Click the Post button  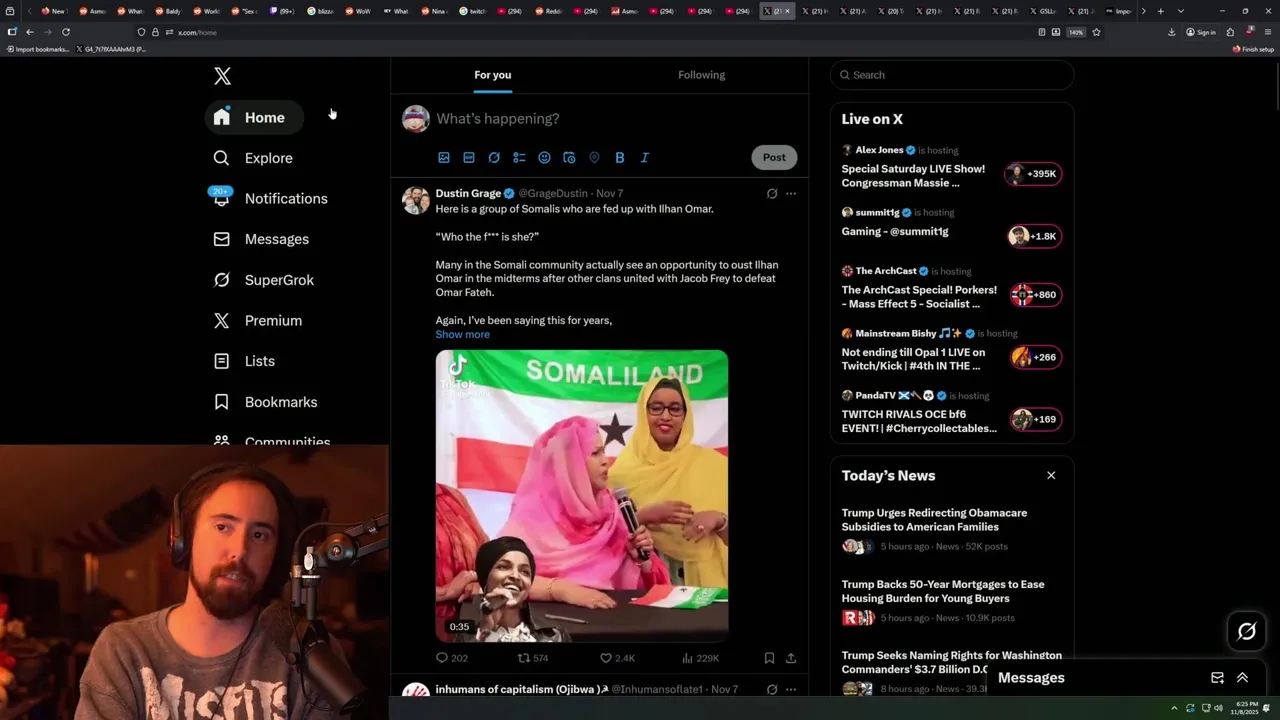point(774,157)
